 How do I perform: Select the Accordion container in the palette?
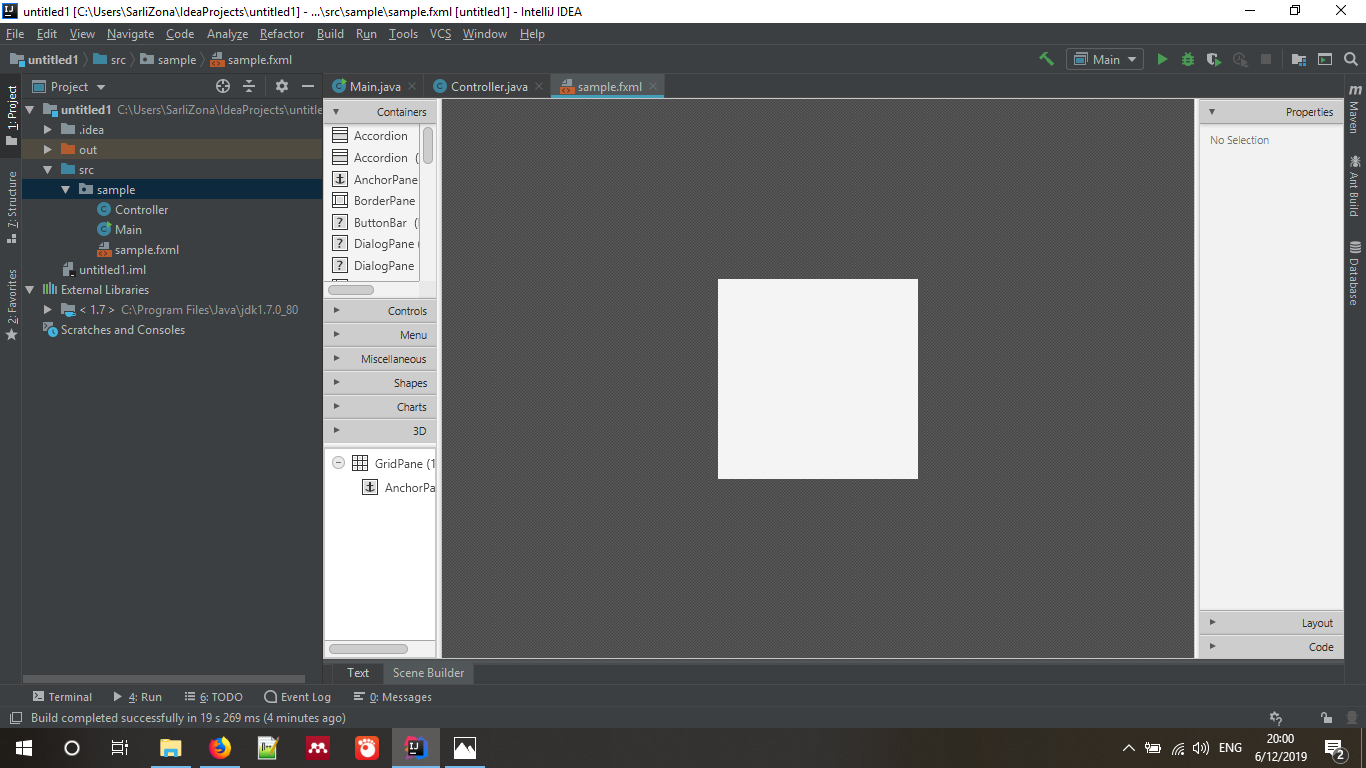click(380, 135)
